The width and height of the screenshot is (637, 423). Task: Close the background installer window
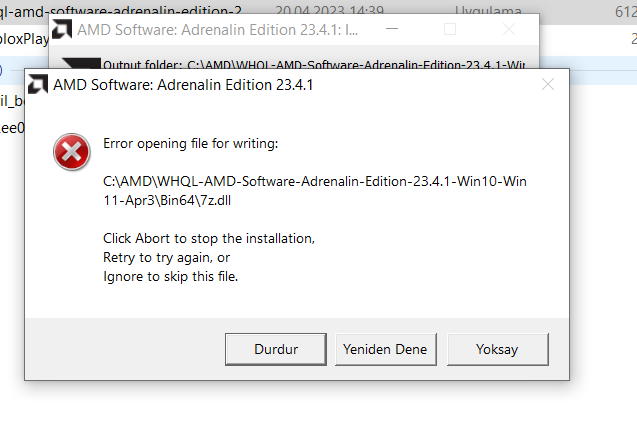(510, 29)
